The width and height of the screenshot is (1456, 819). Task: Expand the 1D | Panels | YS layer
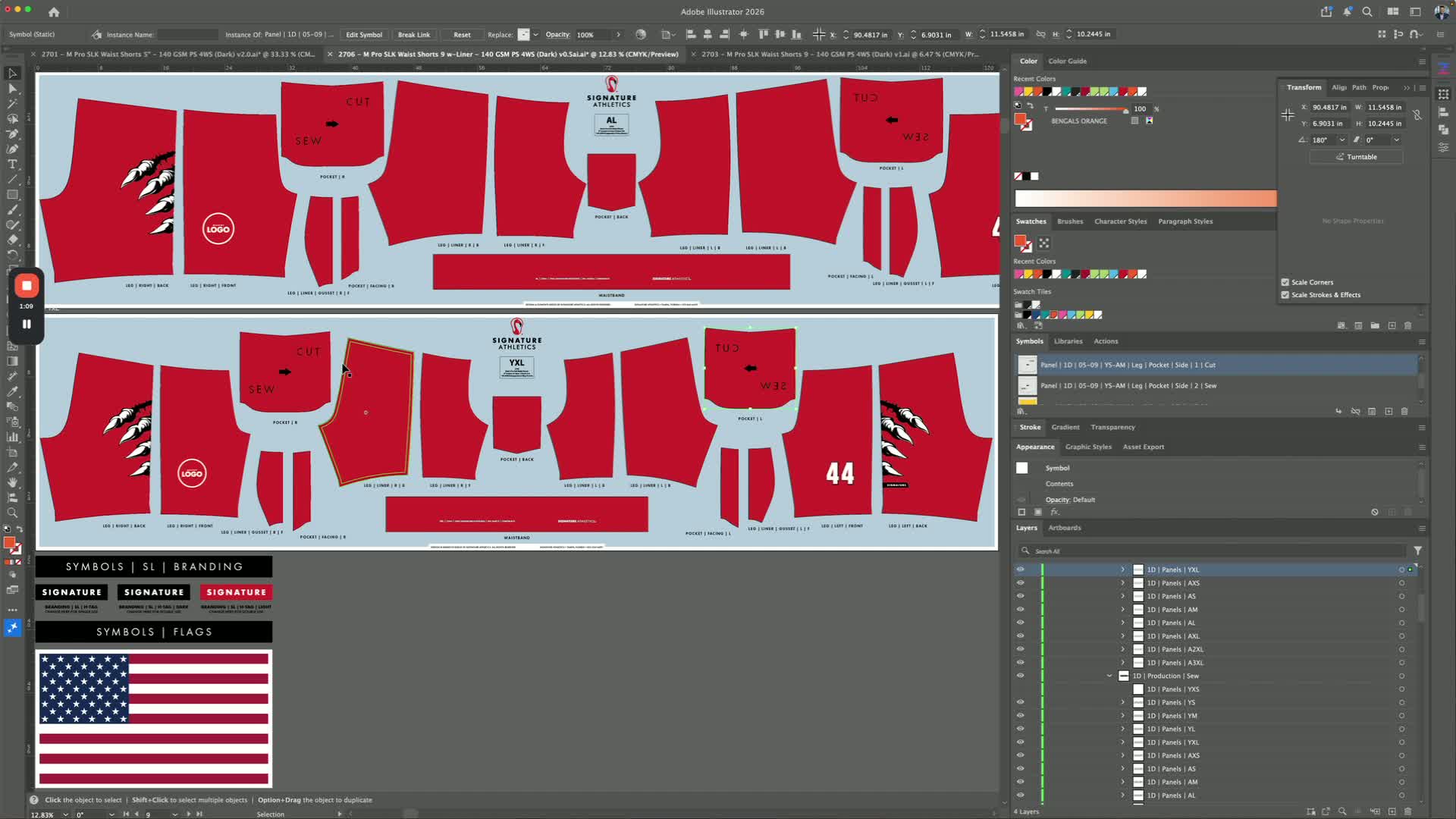(x=1123, y=702)
